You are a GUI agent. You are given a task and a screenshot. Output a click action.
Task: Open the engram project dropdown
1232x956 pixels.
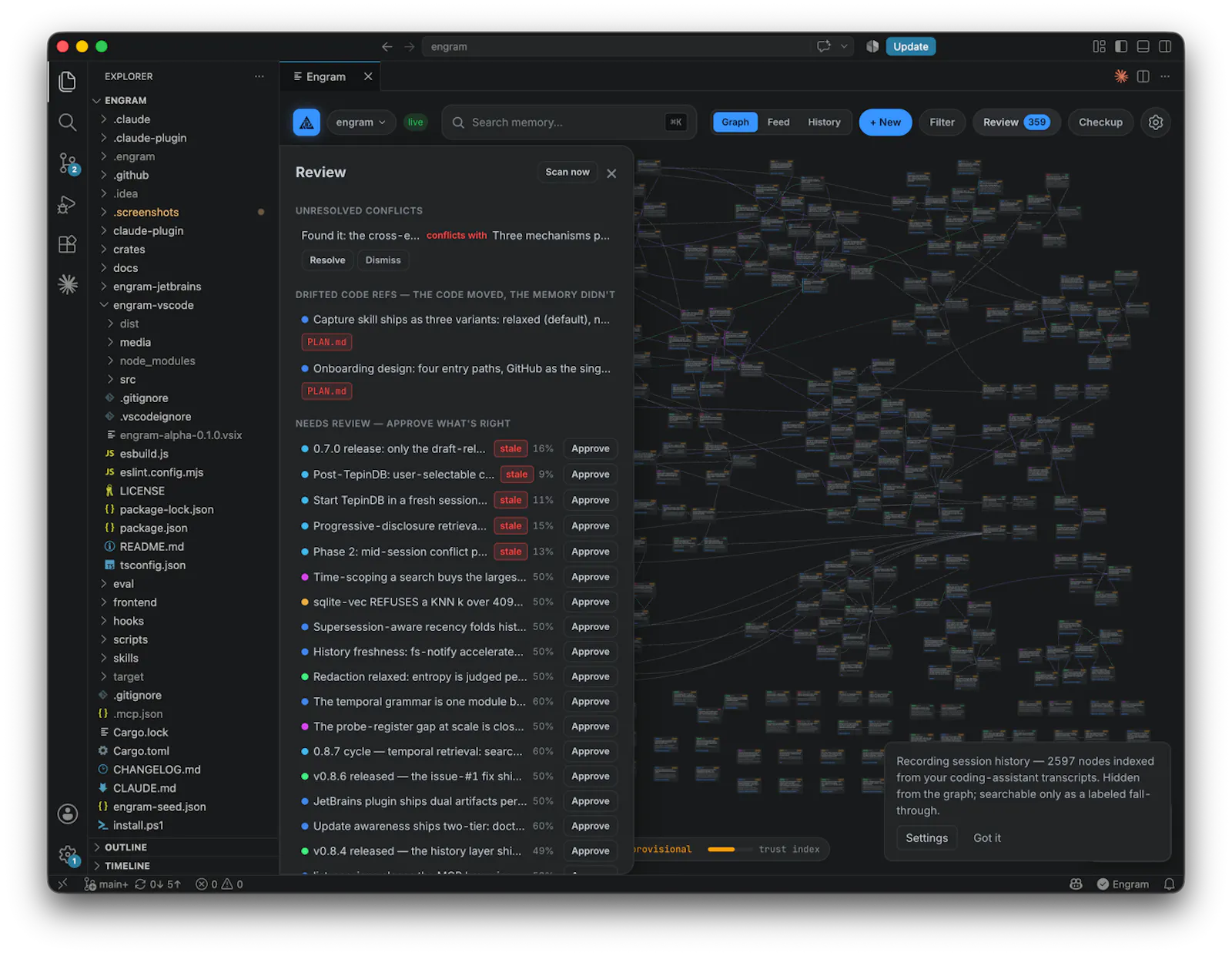361,122
